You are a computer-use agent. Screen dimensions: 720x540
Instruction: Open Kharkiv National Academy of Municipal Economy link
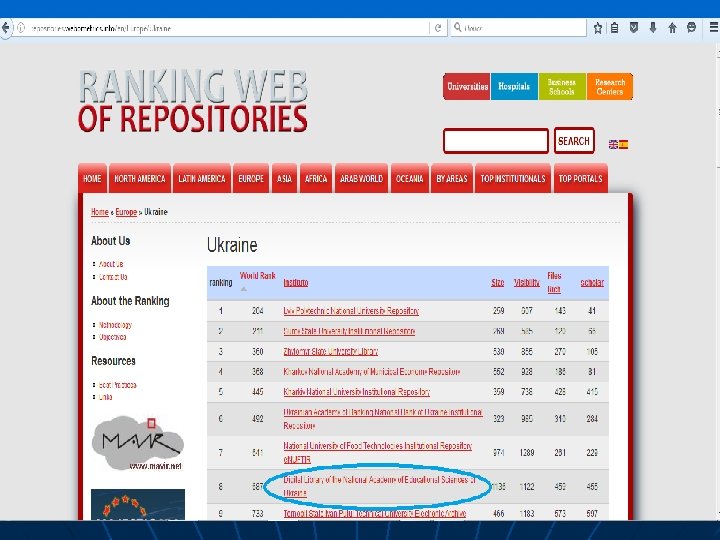371,371
